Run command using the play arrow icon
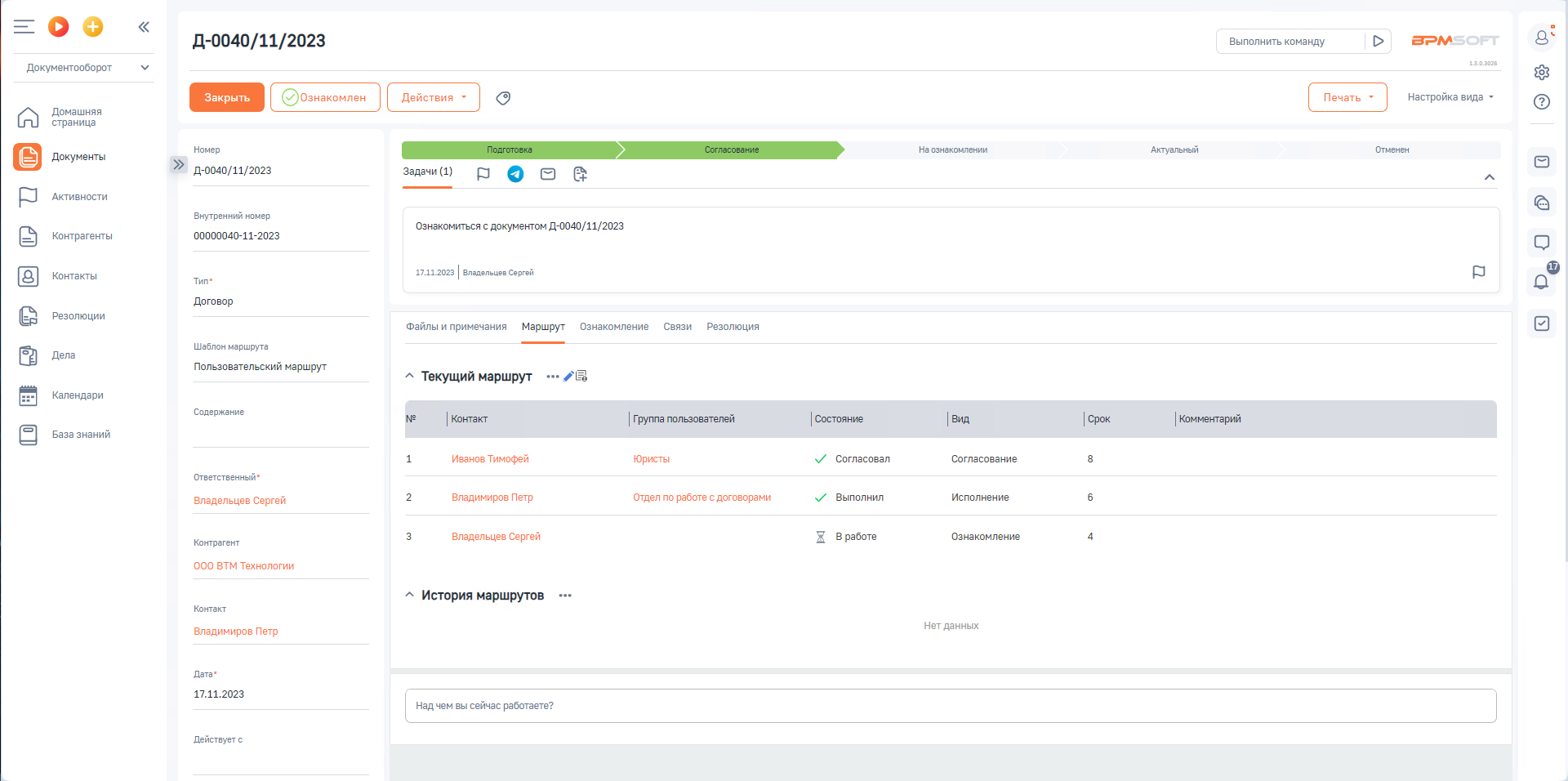The height and width of the screenshot is (781, 1568). 1378,41
